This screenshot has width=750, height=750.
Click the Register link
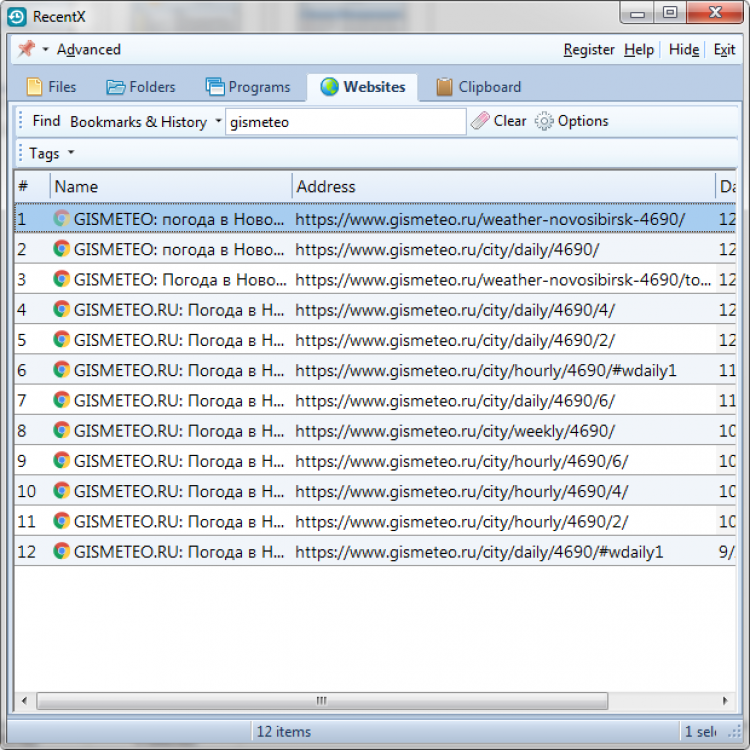[588, 49]
